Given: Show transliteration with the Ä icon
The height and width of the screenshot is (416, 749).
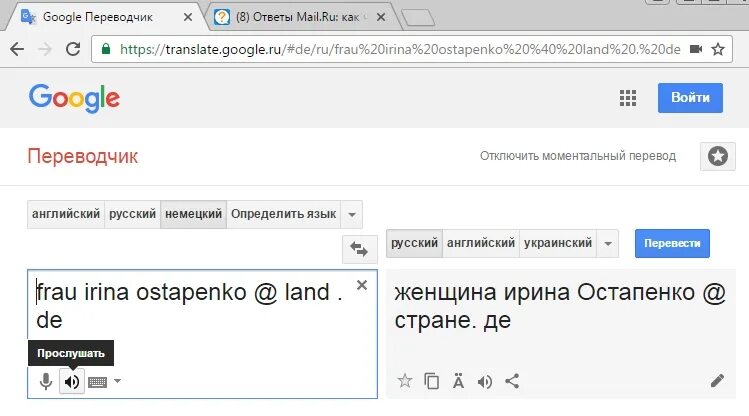Looking at the screenshot, I should point(458,381).
